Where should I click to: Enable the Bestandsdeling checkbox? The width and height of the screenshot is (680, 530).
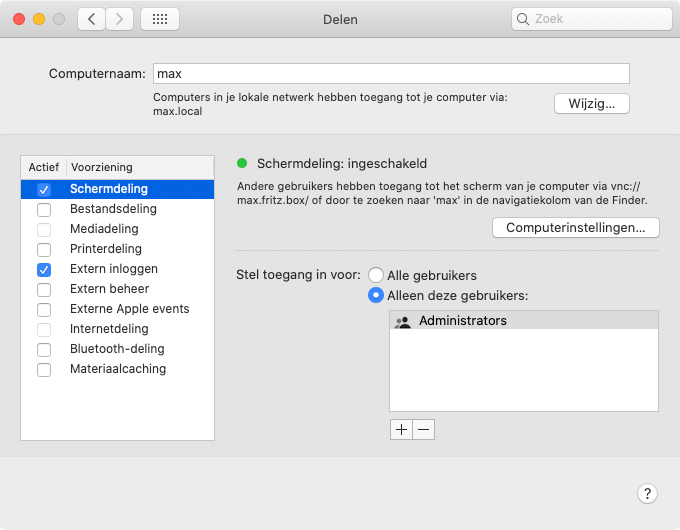pyautogui.click(x=44, y=209)
